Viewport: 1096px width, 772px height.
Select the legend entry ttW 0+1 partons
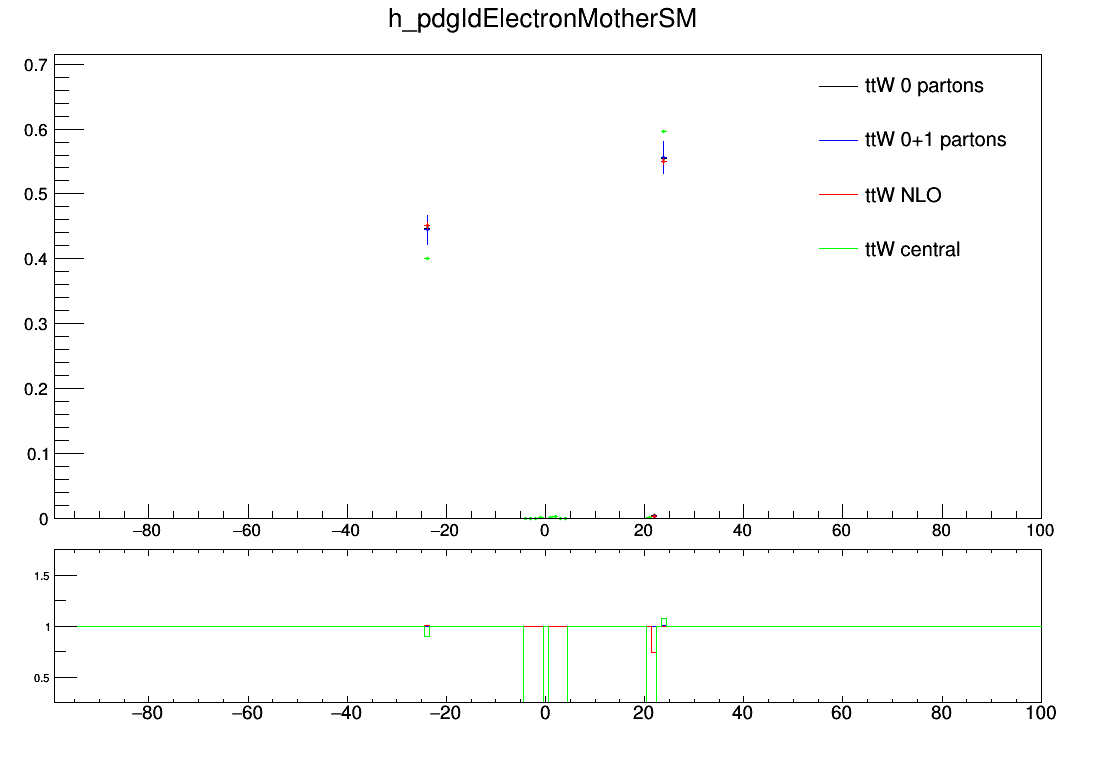[x=935, y=140]
